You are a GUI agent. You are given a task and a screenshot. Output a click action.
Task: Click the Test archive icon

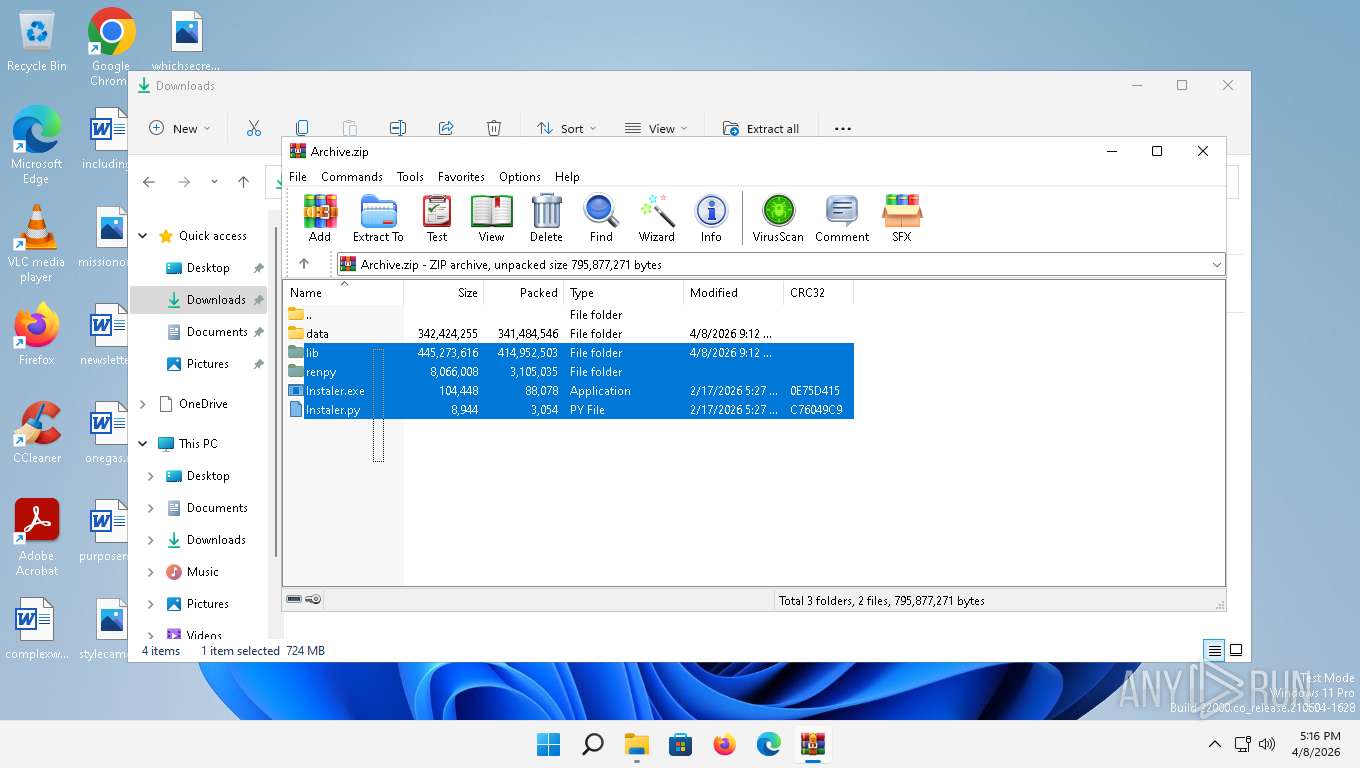coord(437,218)
